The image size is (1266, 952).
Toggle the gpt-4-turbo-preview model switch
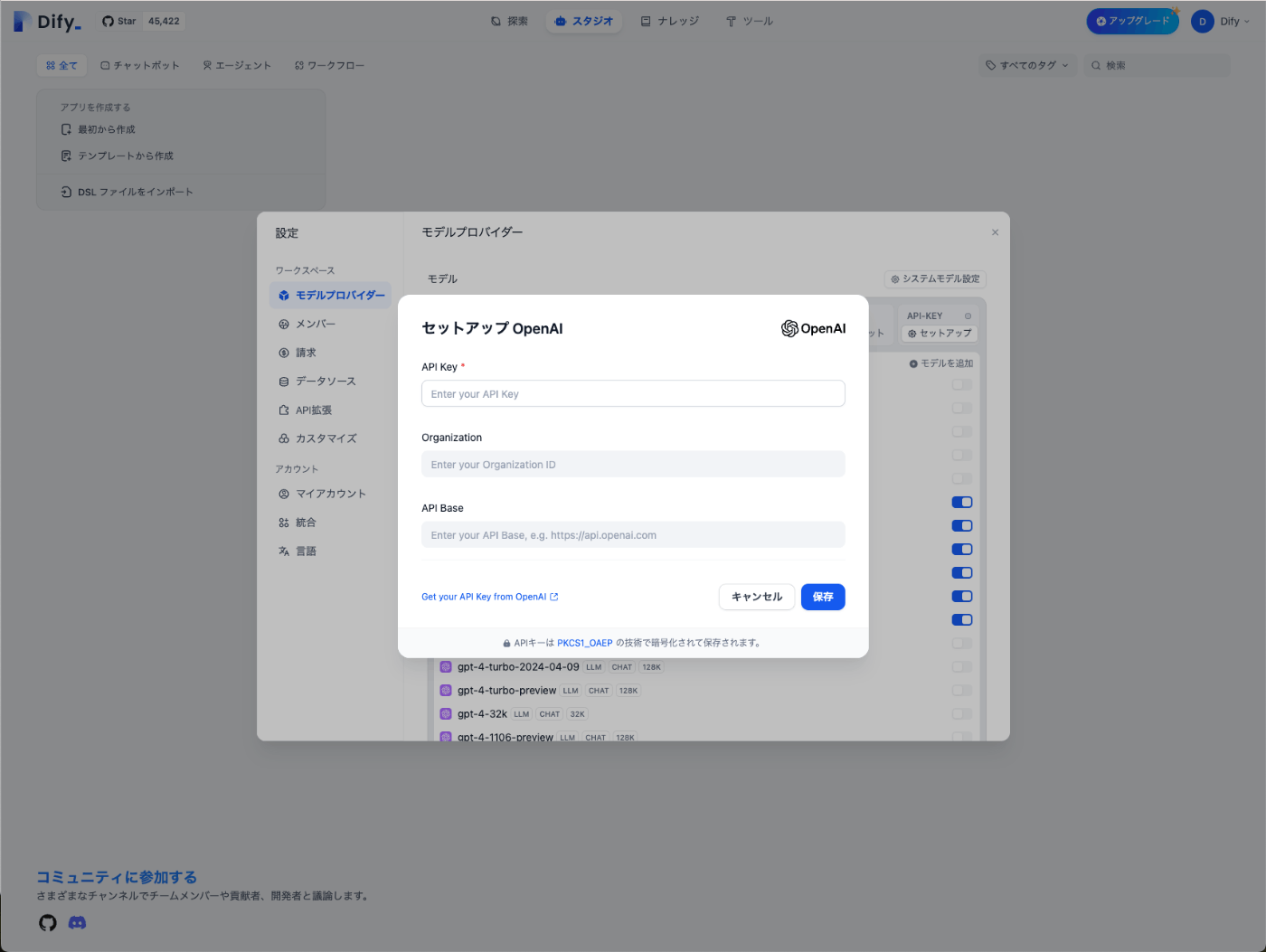(x=962, y=691)
